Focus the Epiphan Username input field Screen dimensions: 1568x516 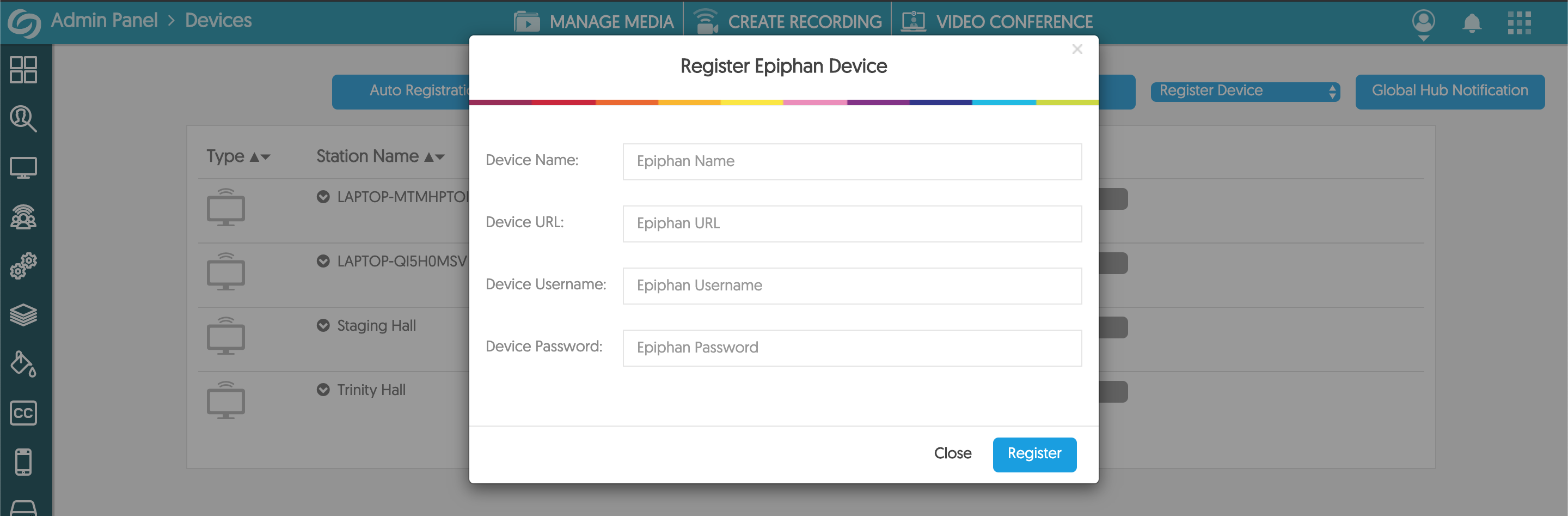point(852,286)
